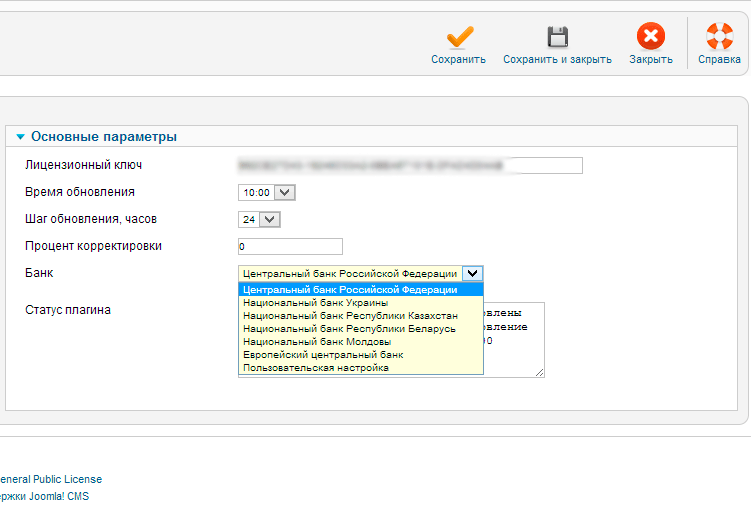Image resolution: width=751 pixels, height=520 pixels.
Task: Click Сохранить и закрыть floppy disk icon
Action: [557, 38]
